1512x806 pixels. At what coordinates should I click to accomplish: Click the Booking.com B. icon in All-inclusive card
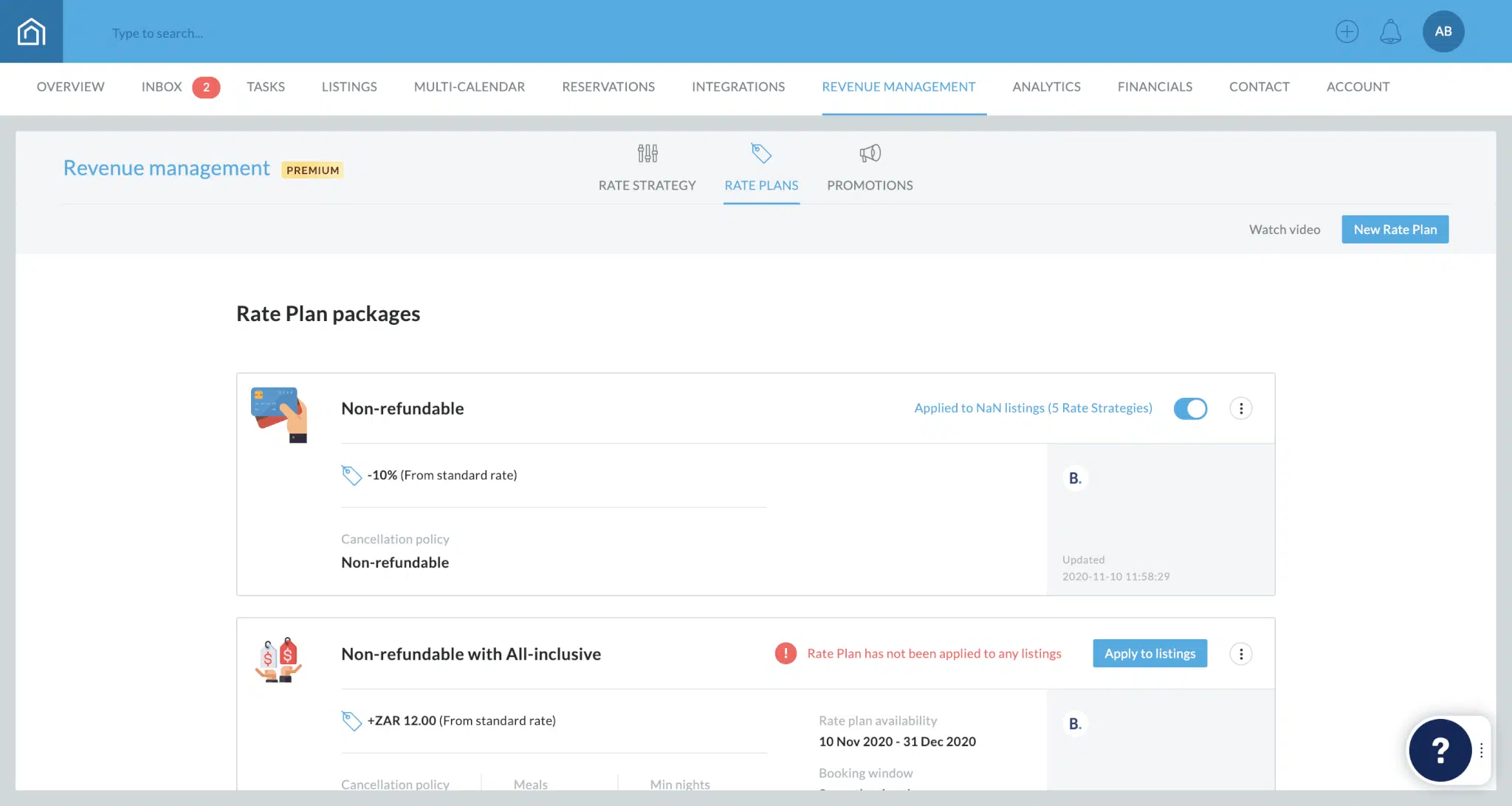(1075, 724)
